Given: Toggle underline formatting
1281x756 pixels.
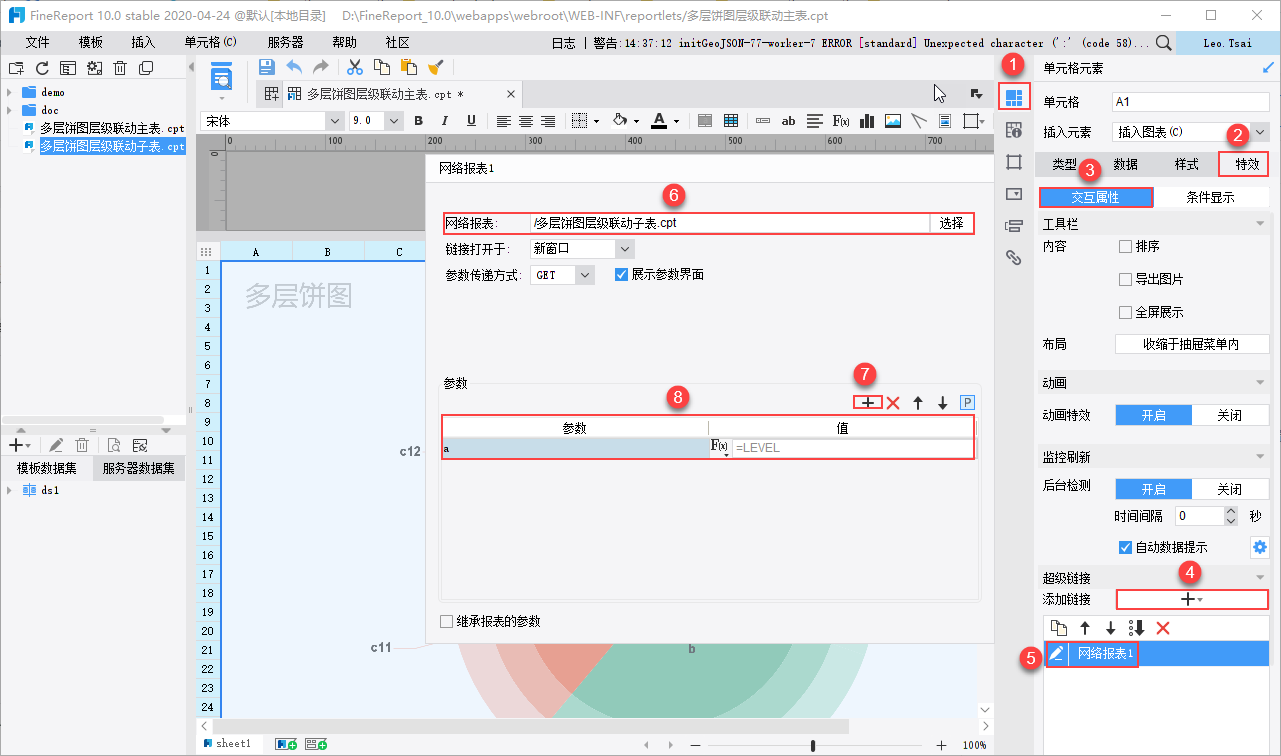Looking at the screenshot, I should coord(469,121).
